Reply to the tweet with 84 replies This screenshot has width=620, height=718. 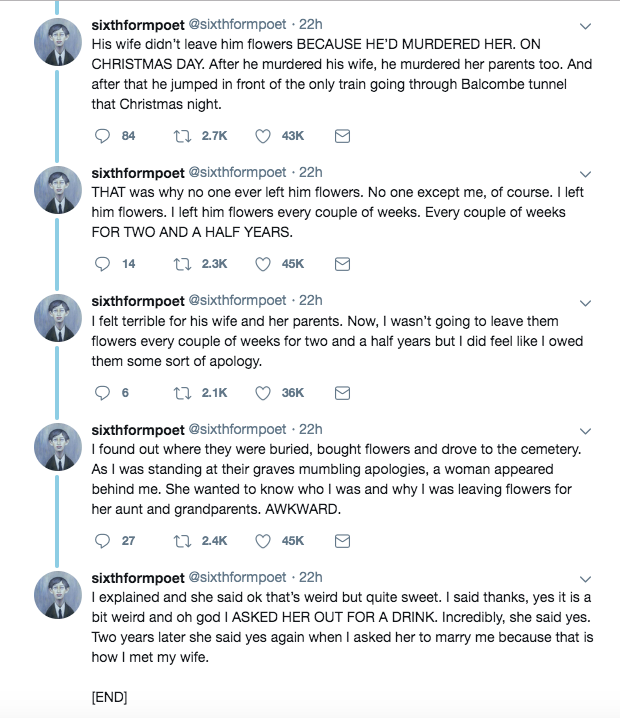point(102,136)
